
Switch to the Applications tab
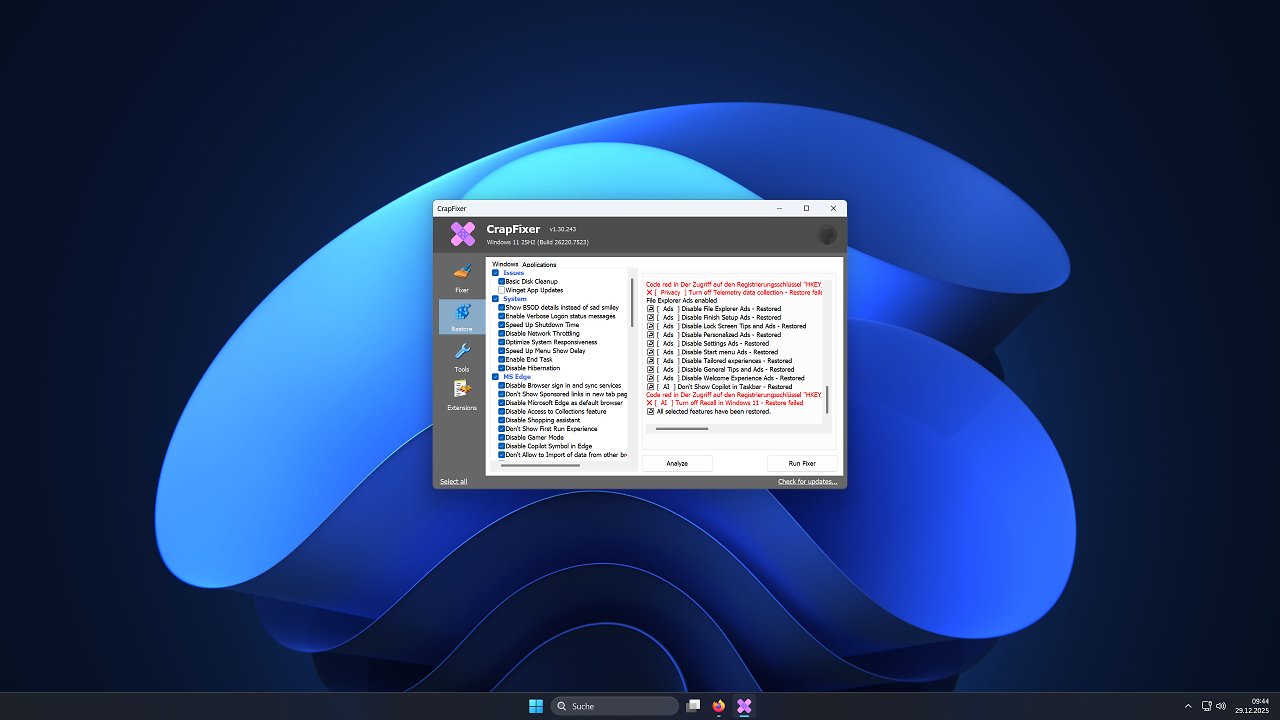[x=539, y=264]
